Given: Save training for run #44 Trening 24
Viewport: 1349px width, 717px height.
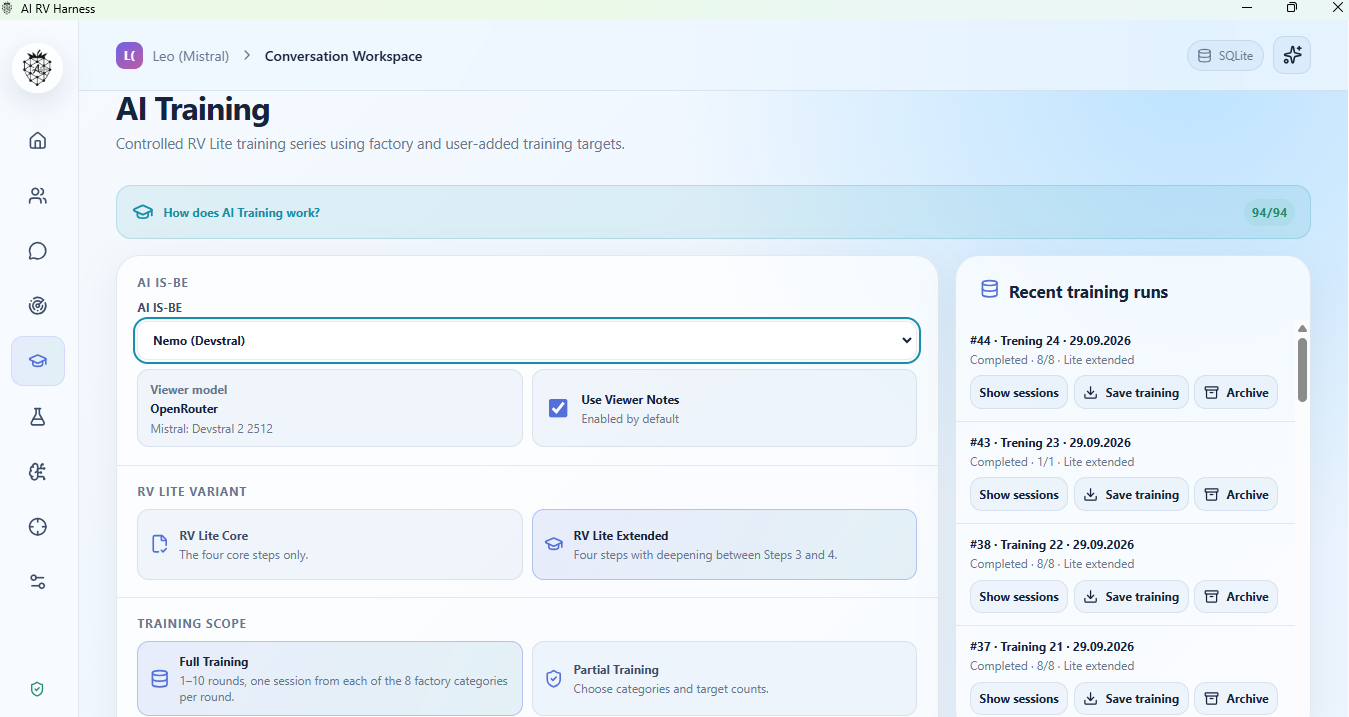Looking at the screenshot, I should coord(1132,393).
